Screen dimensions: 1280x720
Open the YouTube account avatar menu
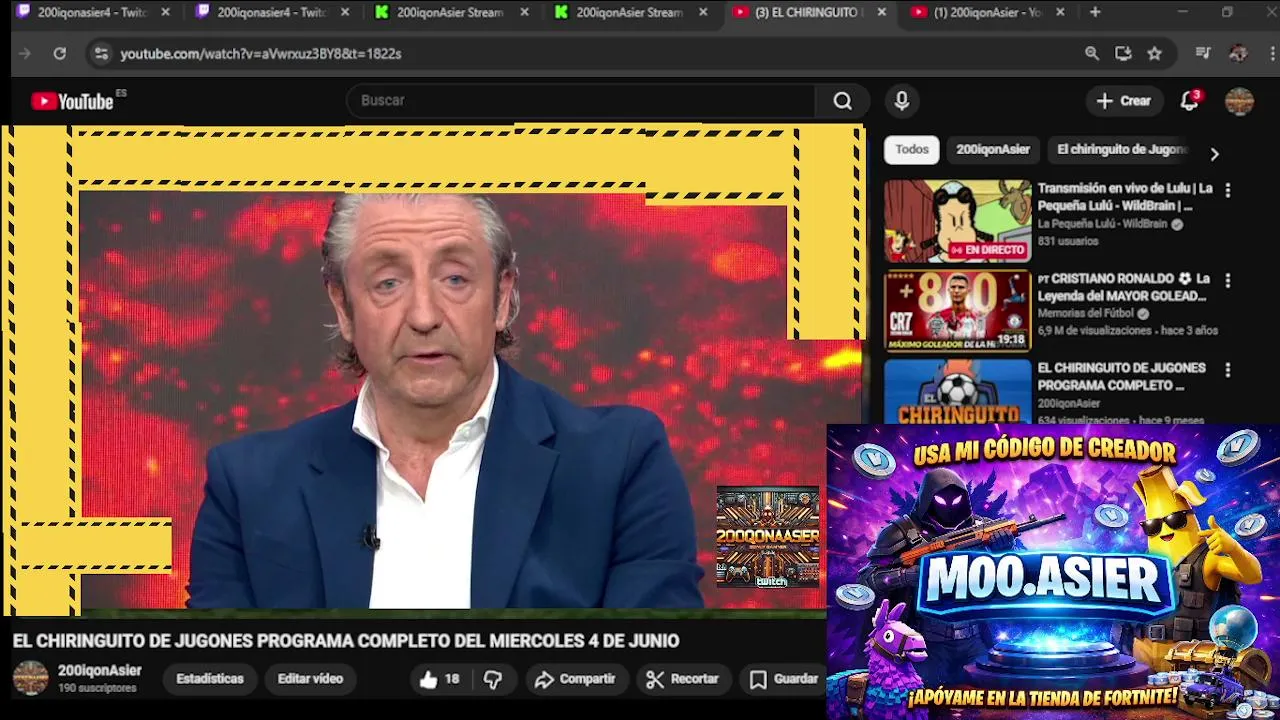(1239, 101)
